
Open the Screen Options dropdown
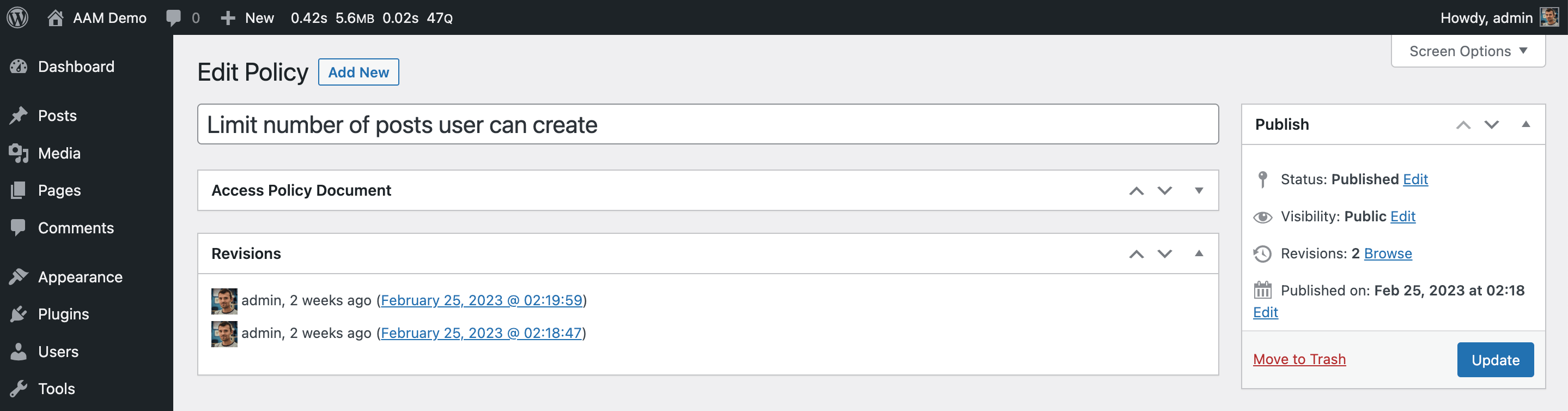tap(1468, 51)
